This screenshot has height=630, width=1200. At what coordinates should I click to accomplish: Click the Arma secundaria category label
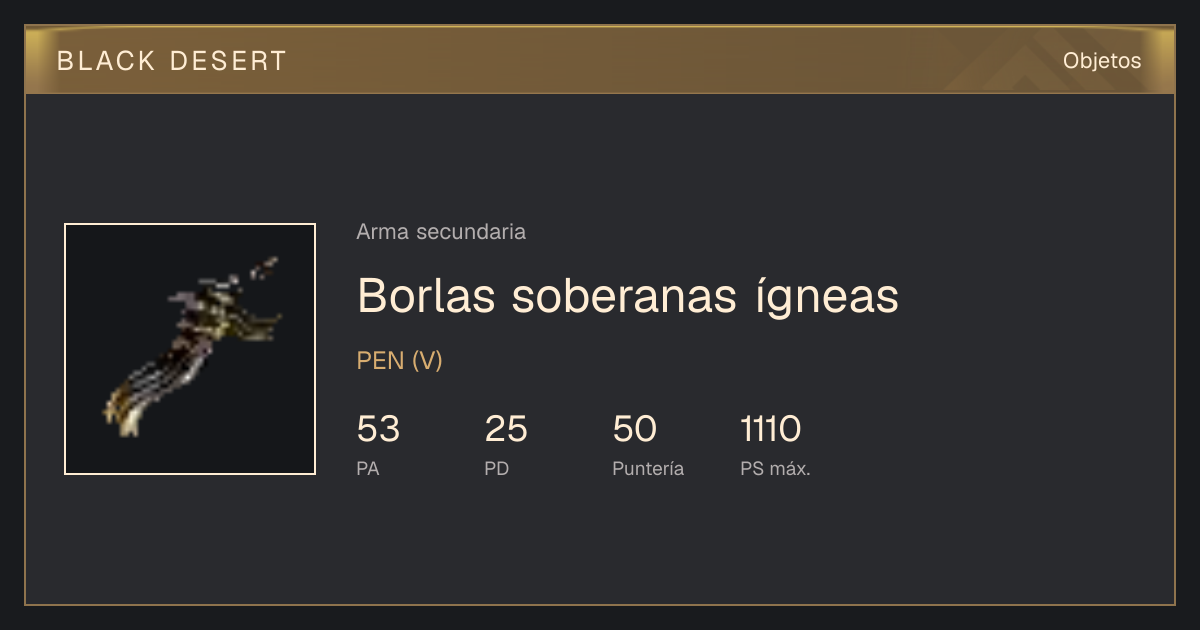click(441, 232)
